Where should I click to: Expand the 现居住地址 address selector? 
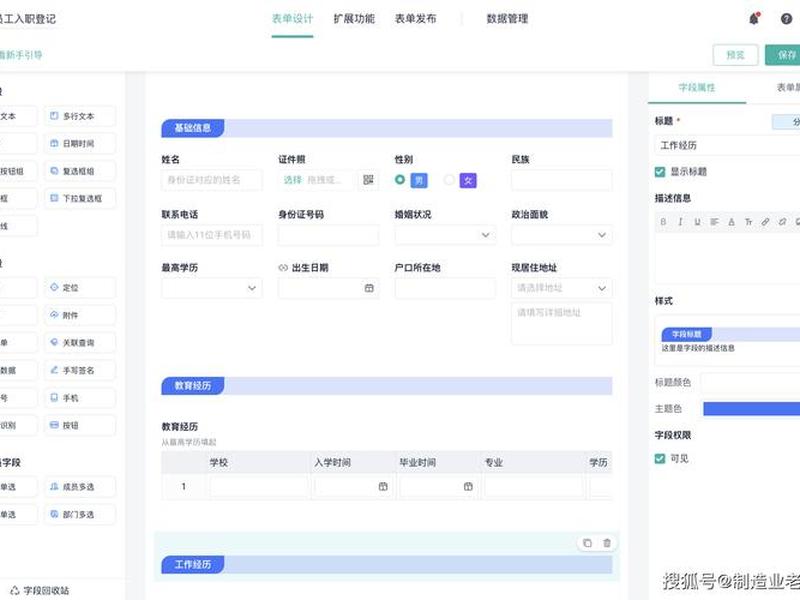(562, 288)
